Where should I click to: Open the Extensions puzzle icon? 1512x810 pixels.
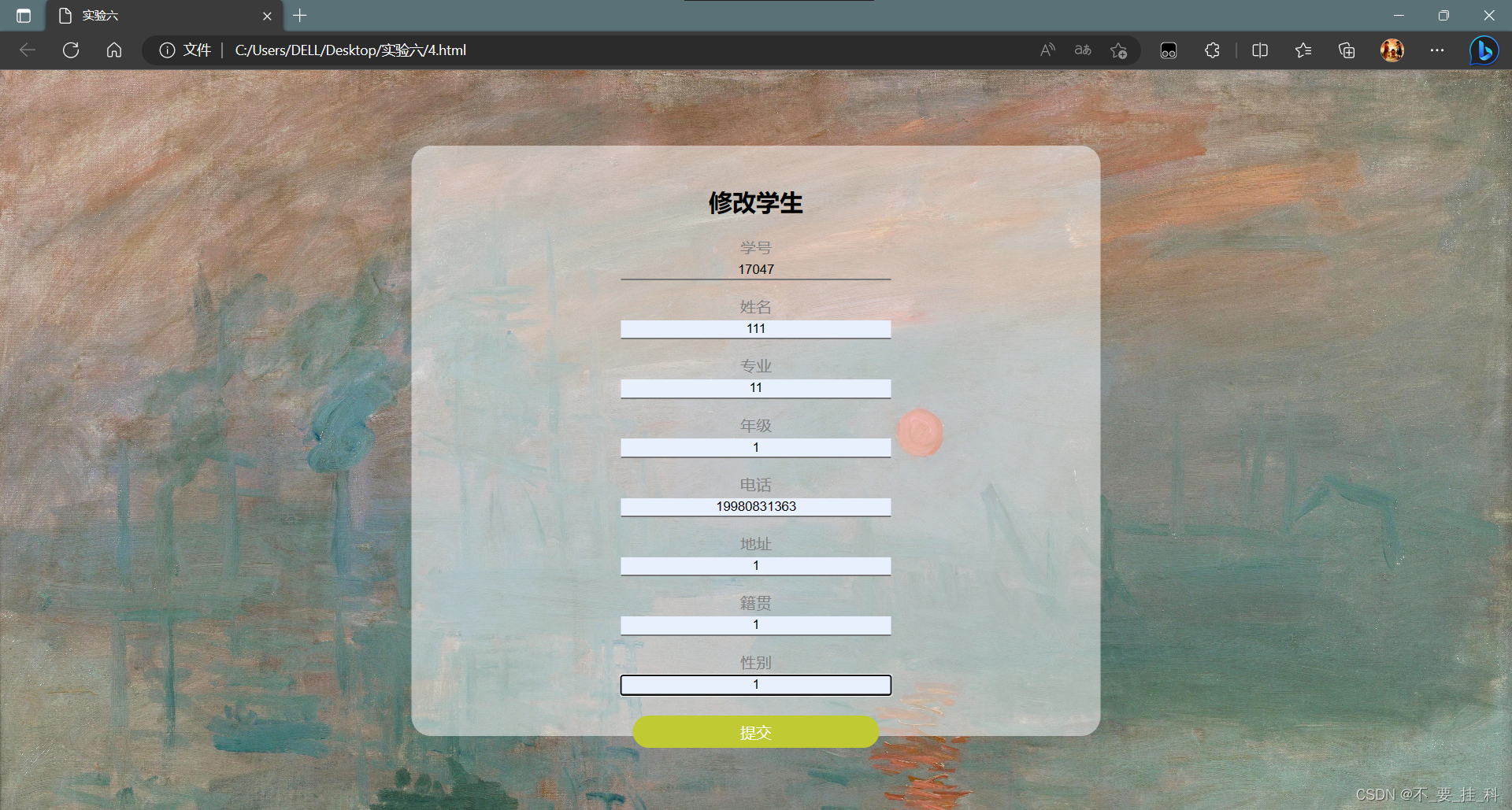tap(1212, 50)
